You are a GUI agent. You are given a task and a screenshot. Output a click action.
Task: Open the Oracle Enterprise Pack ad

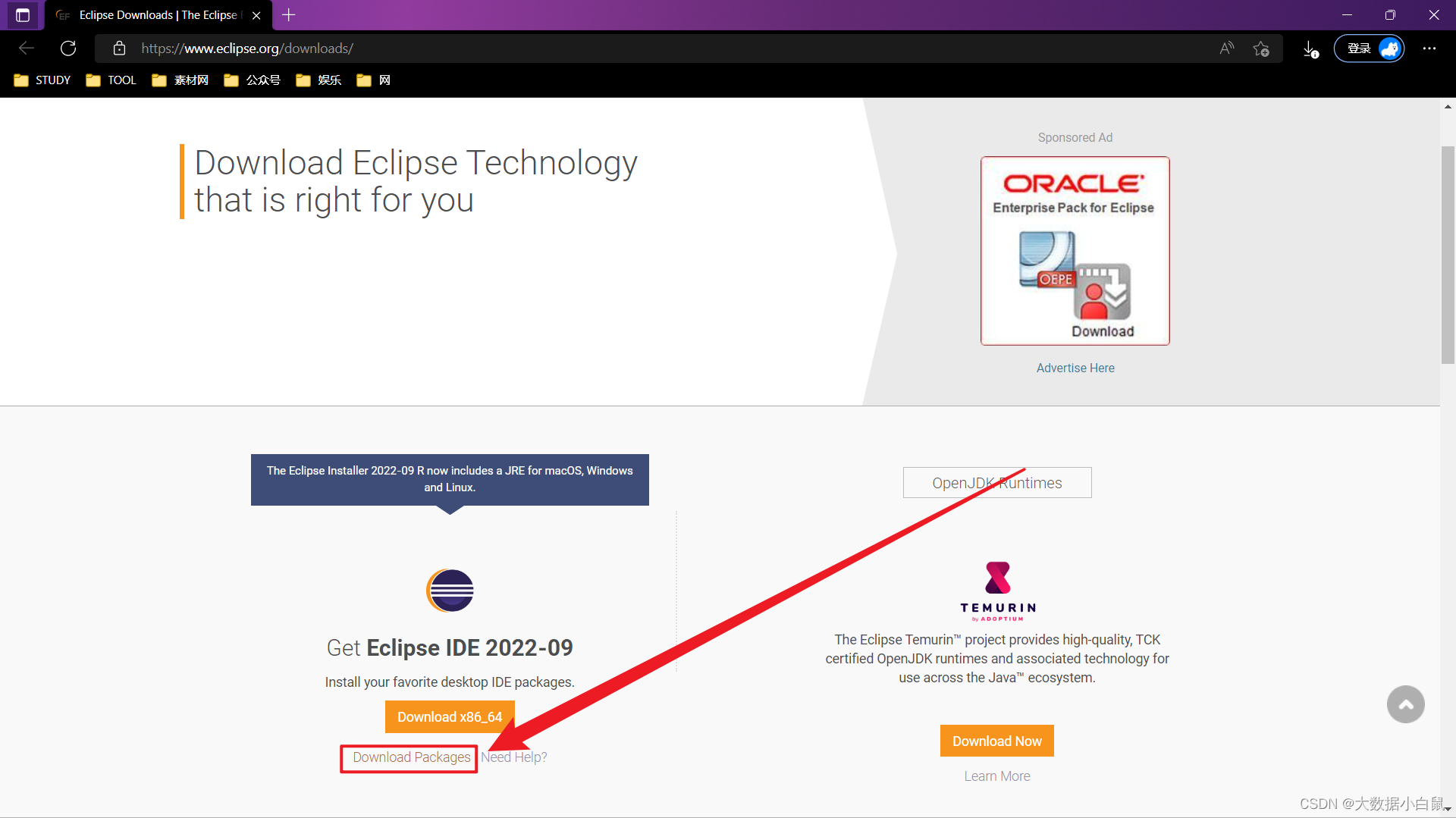(x=1075, y=251)
